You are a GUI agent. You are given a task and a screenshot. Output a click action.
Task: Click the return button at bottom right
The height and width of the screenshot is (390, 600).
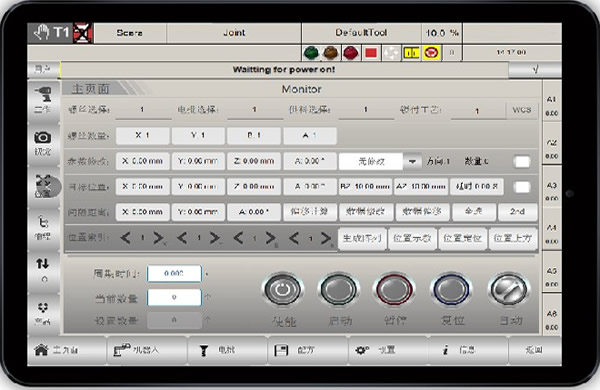[535, 350]
